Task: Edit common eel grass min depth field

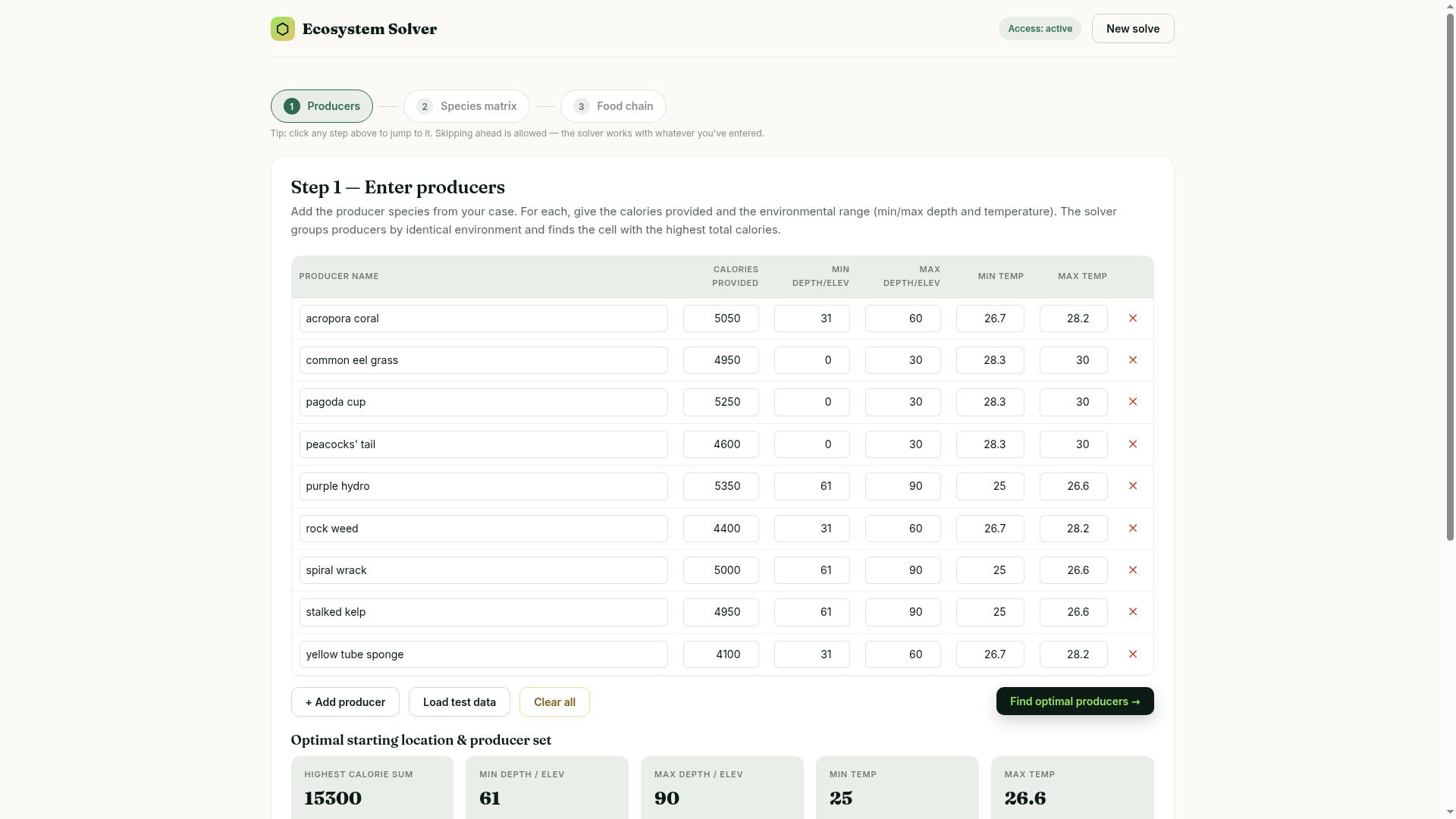Action: [x=812, y=360]
